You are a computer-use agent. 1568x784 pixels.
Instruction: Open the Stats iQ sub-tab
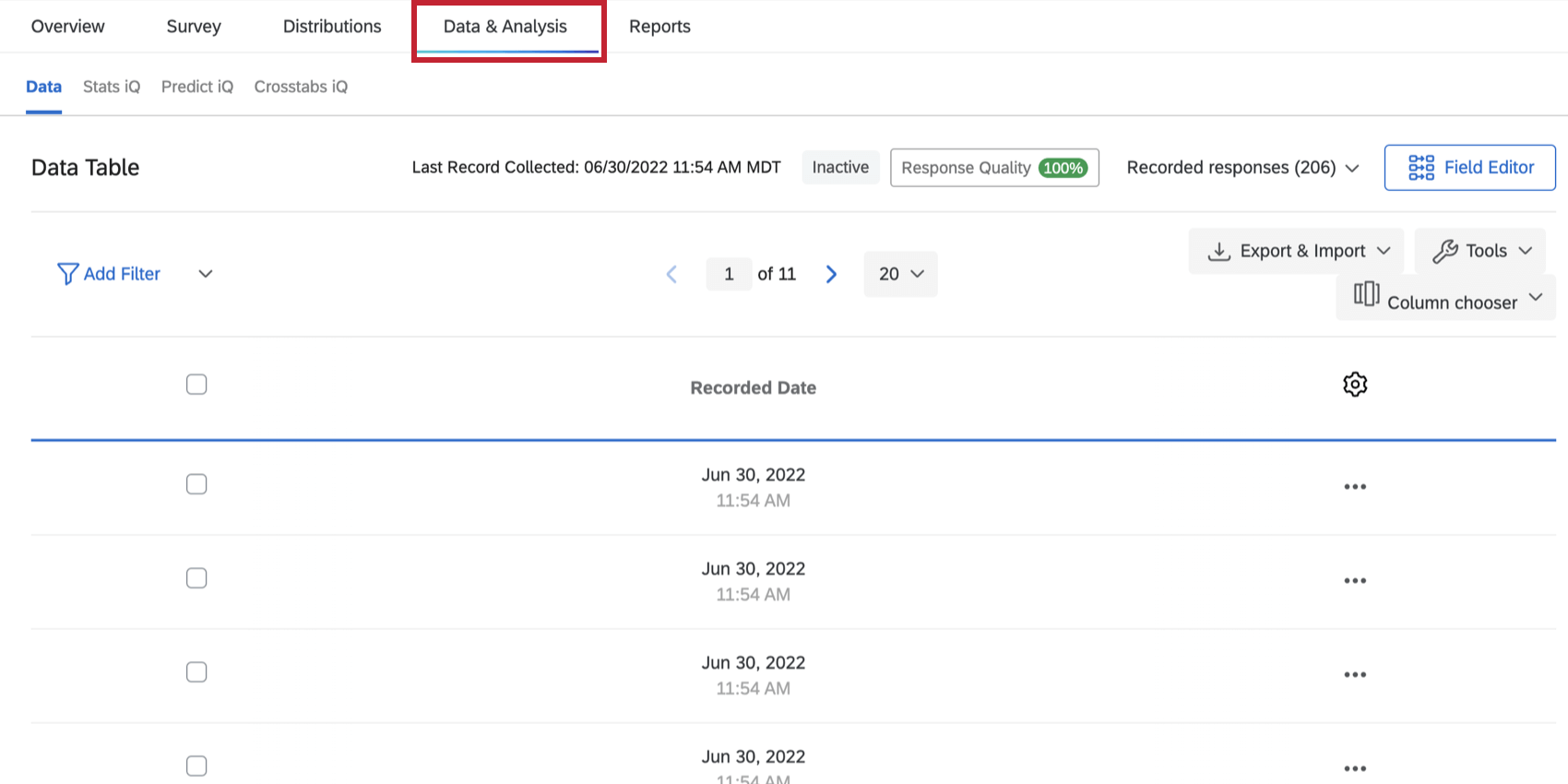[x=112, y=87]
